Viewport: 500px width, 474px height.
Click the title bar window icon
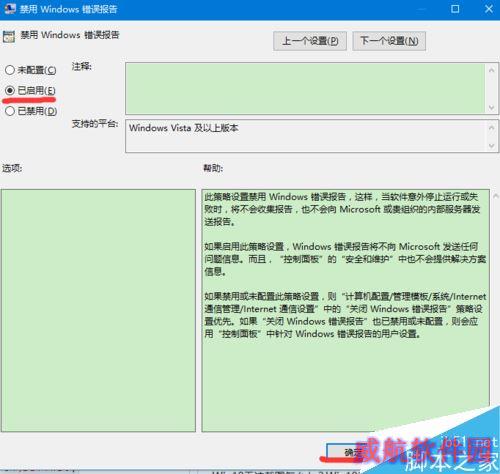pyautogui.click(x=10, y=8)
